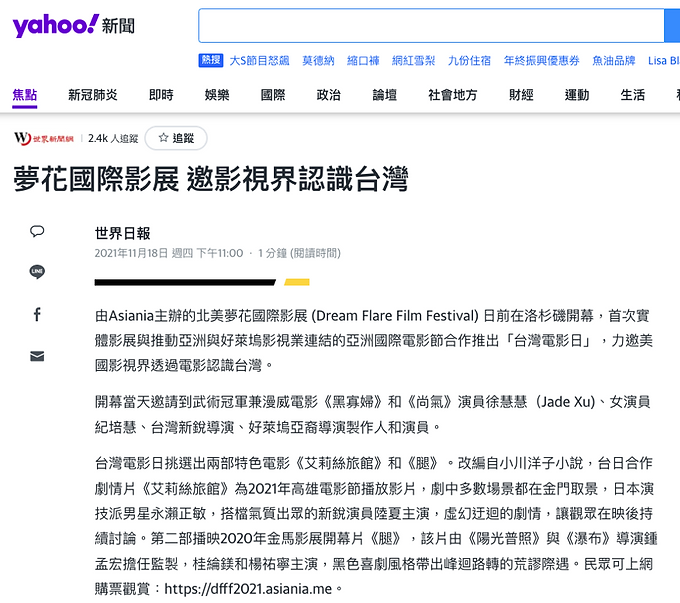Click the 熱搜 hot search badge
Screen dimensions: 680x603
(x=211, y=60)
